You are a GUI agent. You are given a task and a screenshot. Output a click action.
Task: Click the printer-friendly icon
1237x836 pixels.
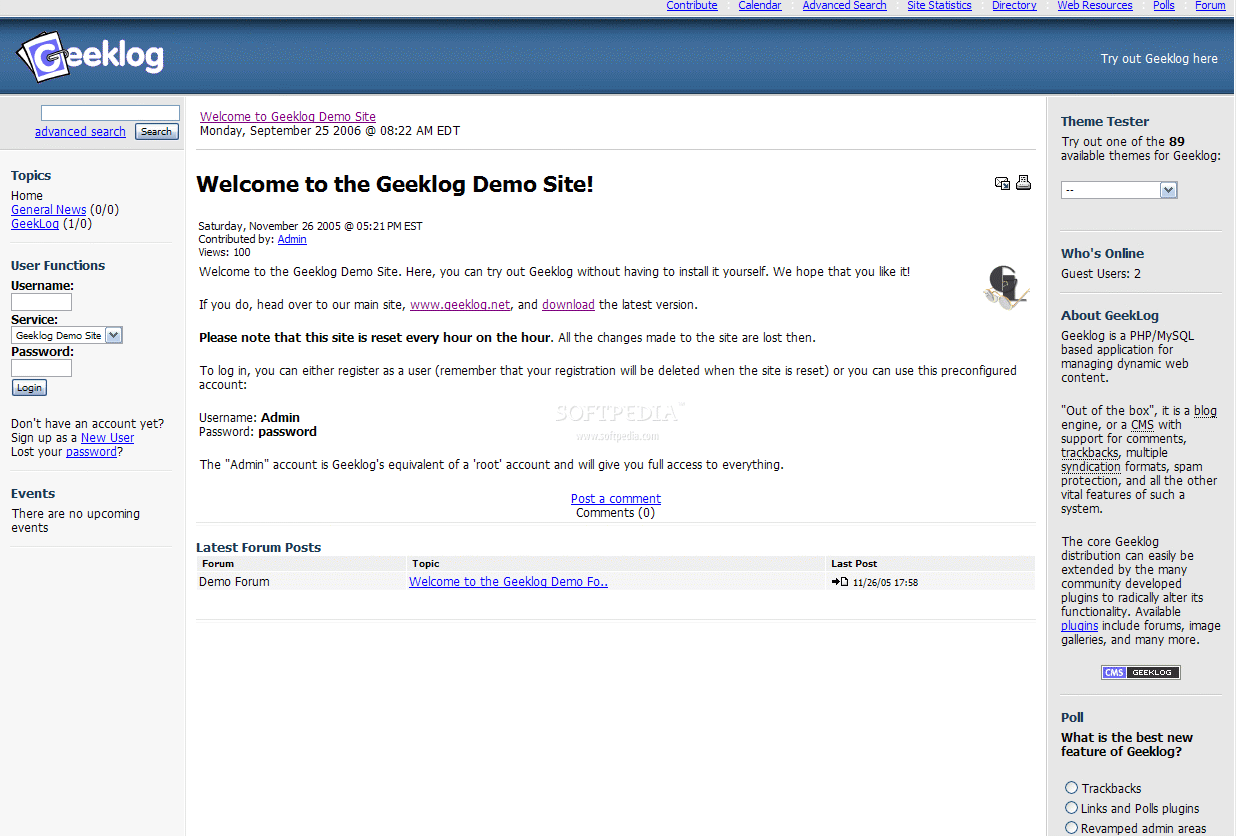[1023, 182]
